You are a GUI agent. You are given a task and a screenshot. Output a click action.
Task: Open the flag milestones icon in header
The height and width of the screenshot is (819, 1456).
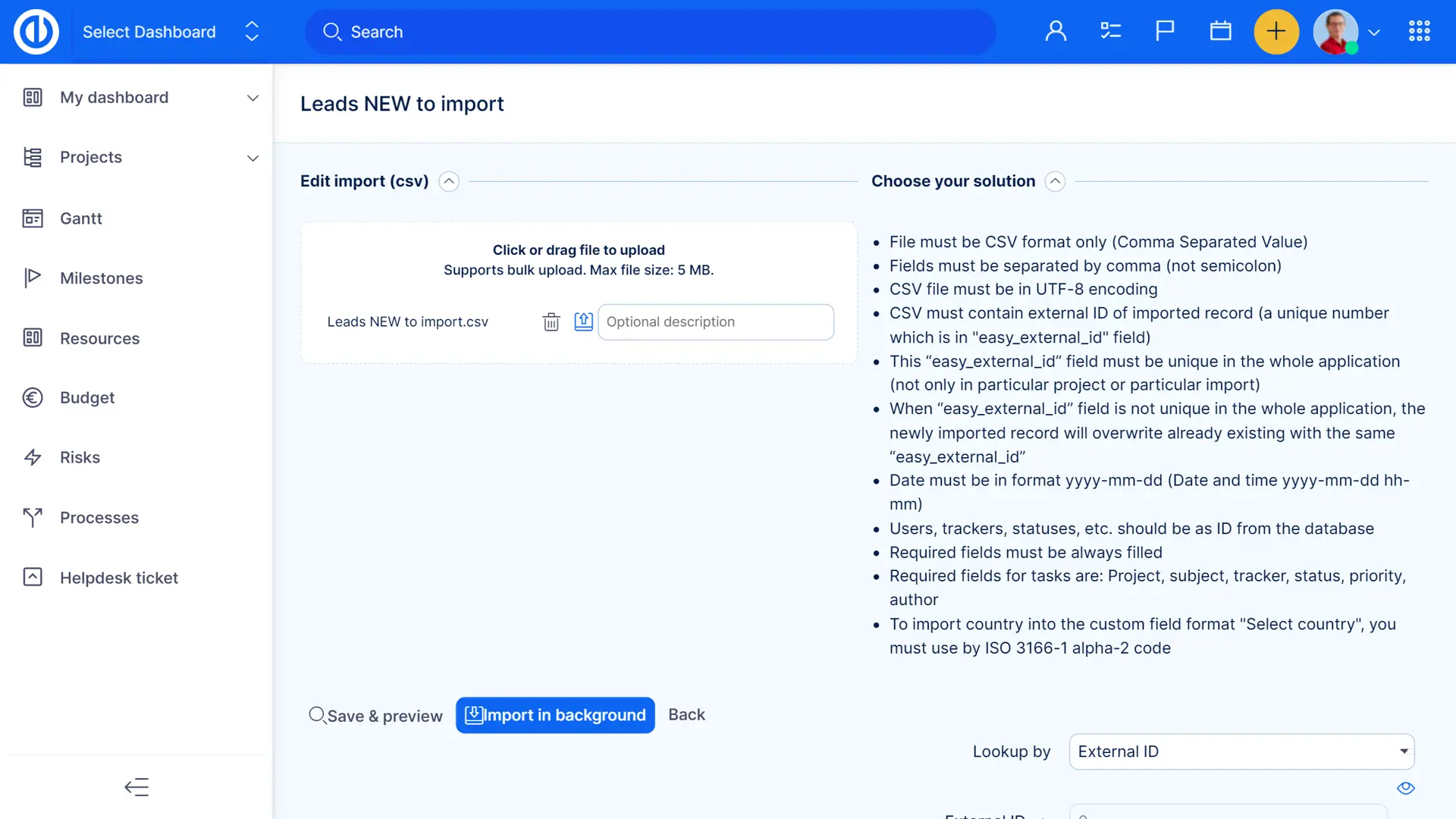(1165, 32)
